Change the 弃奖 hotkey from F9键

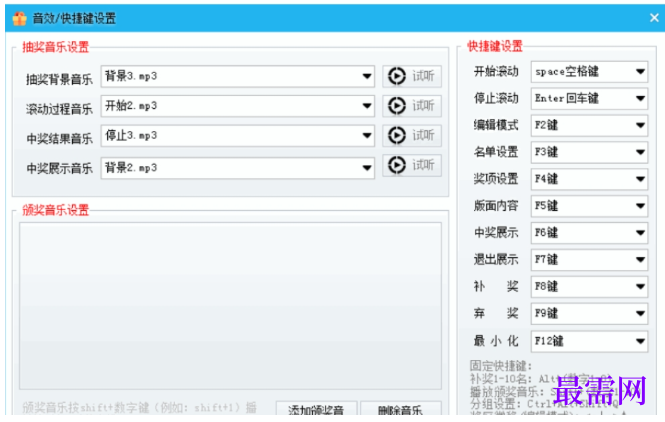click(x=590, y=313)
